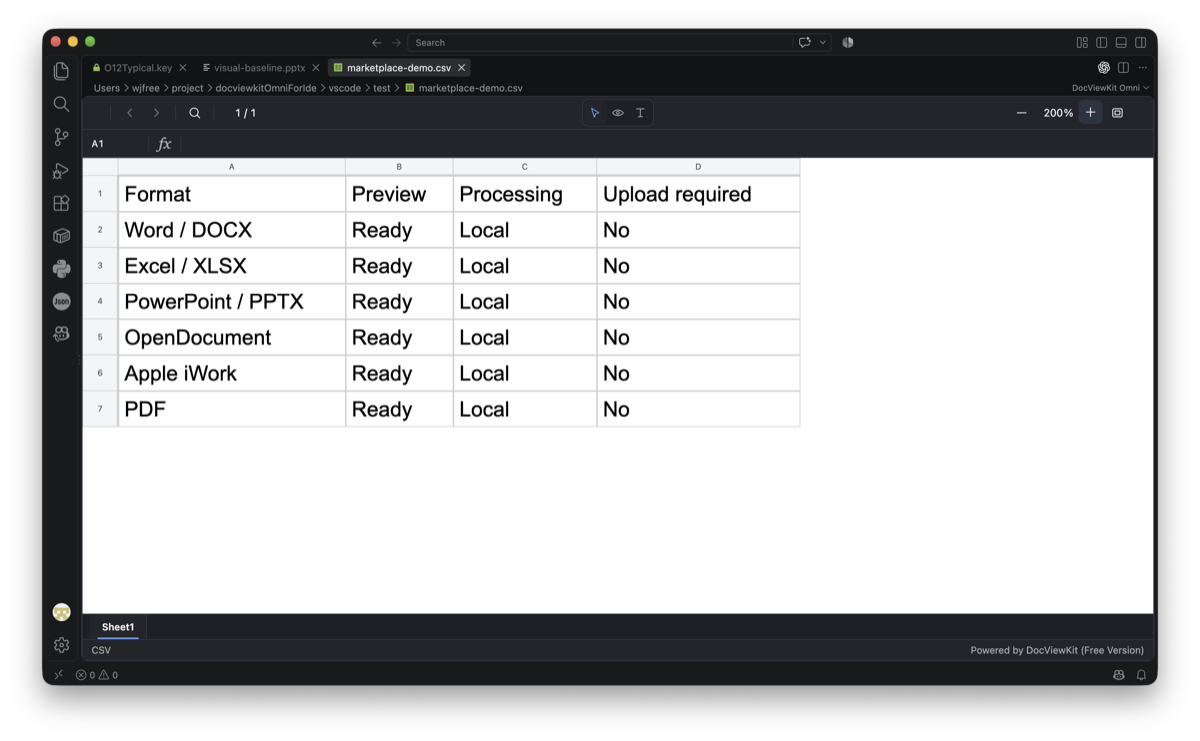Select column A header
The height and width of the screenshot is (741, 1200).
pyautogui.click(x=232, y=167)
